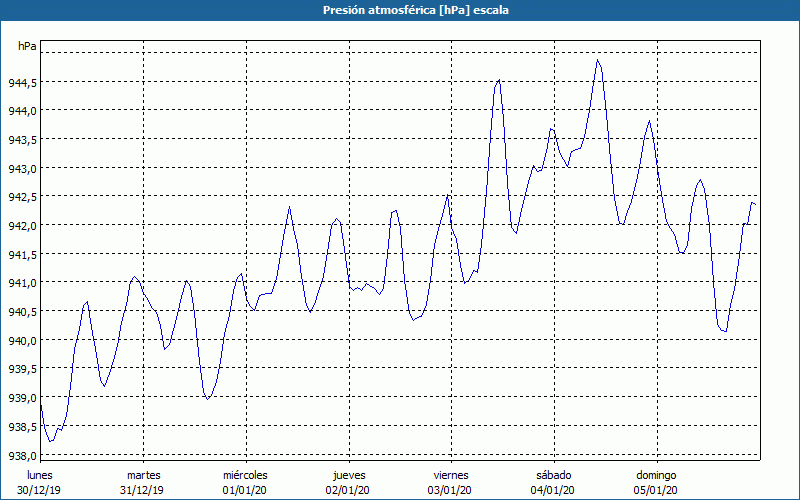Click the date 31/12/19
800x500 pixels.
142,490
